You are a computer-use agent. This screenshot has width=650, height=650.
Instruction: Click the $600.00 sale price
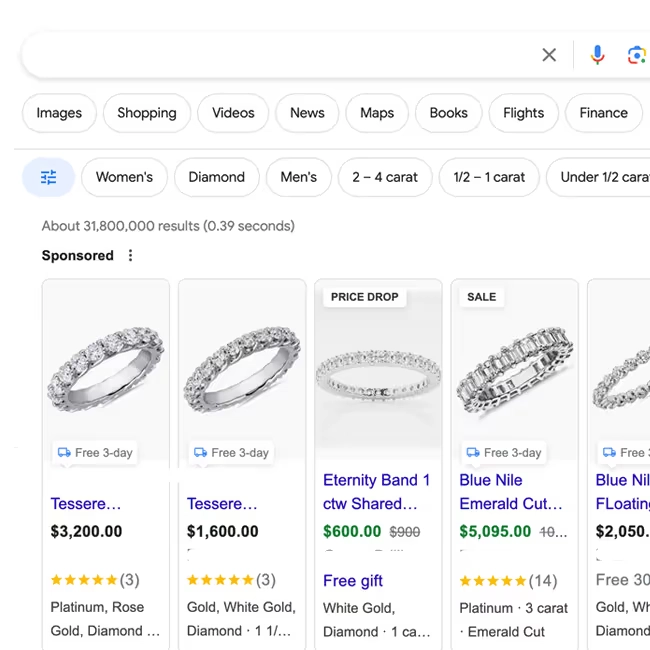click(x=352, y=531)
